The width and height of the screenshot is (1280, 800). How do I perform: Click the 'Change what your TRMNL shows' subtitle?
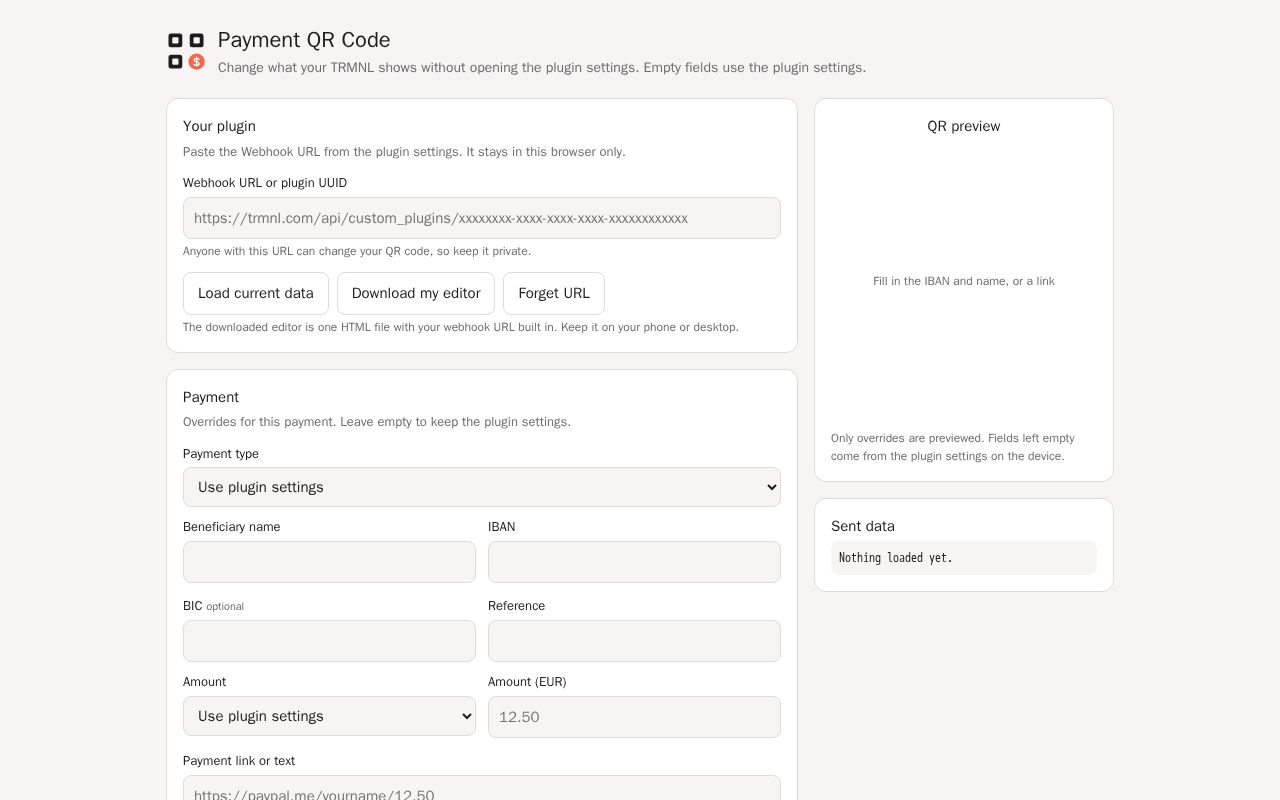542,68
